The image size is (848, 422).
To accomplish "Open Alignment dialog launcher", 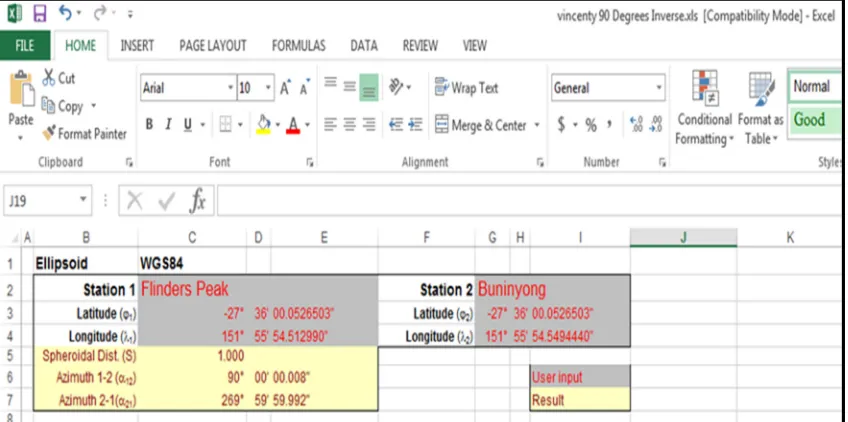I will pyautogui.click(x=539, y=162).
